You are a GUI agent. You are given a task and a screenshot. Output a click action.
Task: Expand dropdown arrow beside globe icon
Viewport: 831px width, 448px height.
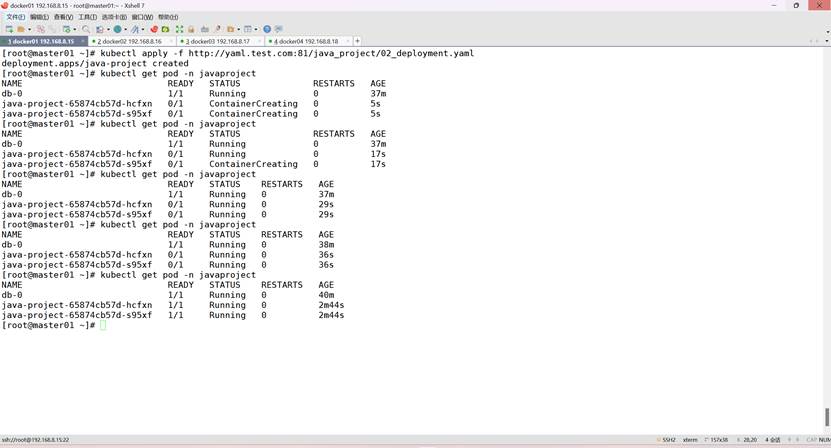126,30
